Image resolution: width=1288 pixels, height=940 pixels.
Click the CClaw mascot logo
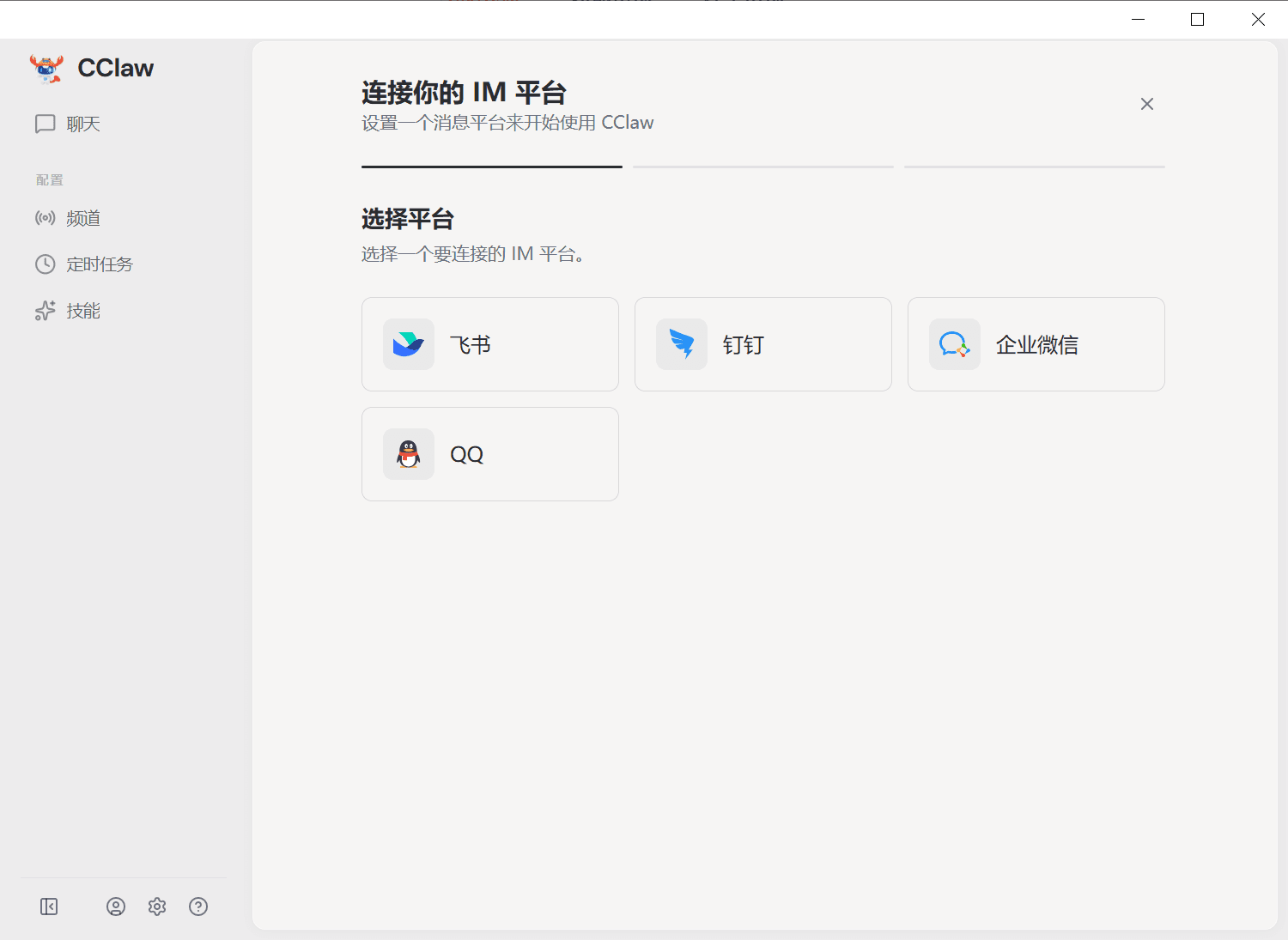tap(46, 69)
